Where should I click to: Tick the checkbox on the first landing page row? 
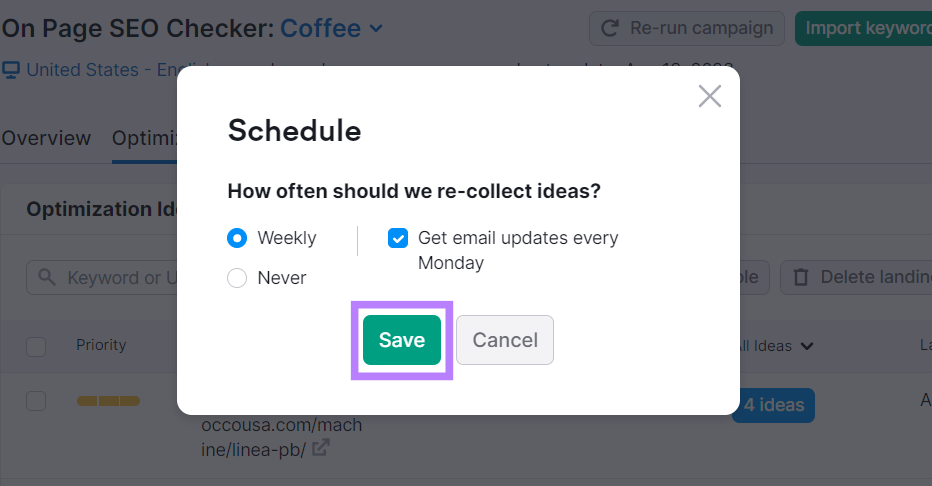point(36,401)
